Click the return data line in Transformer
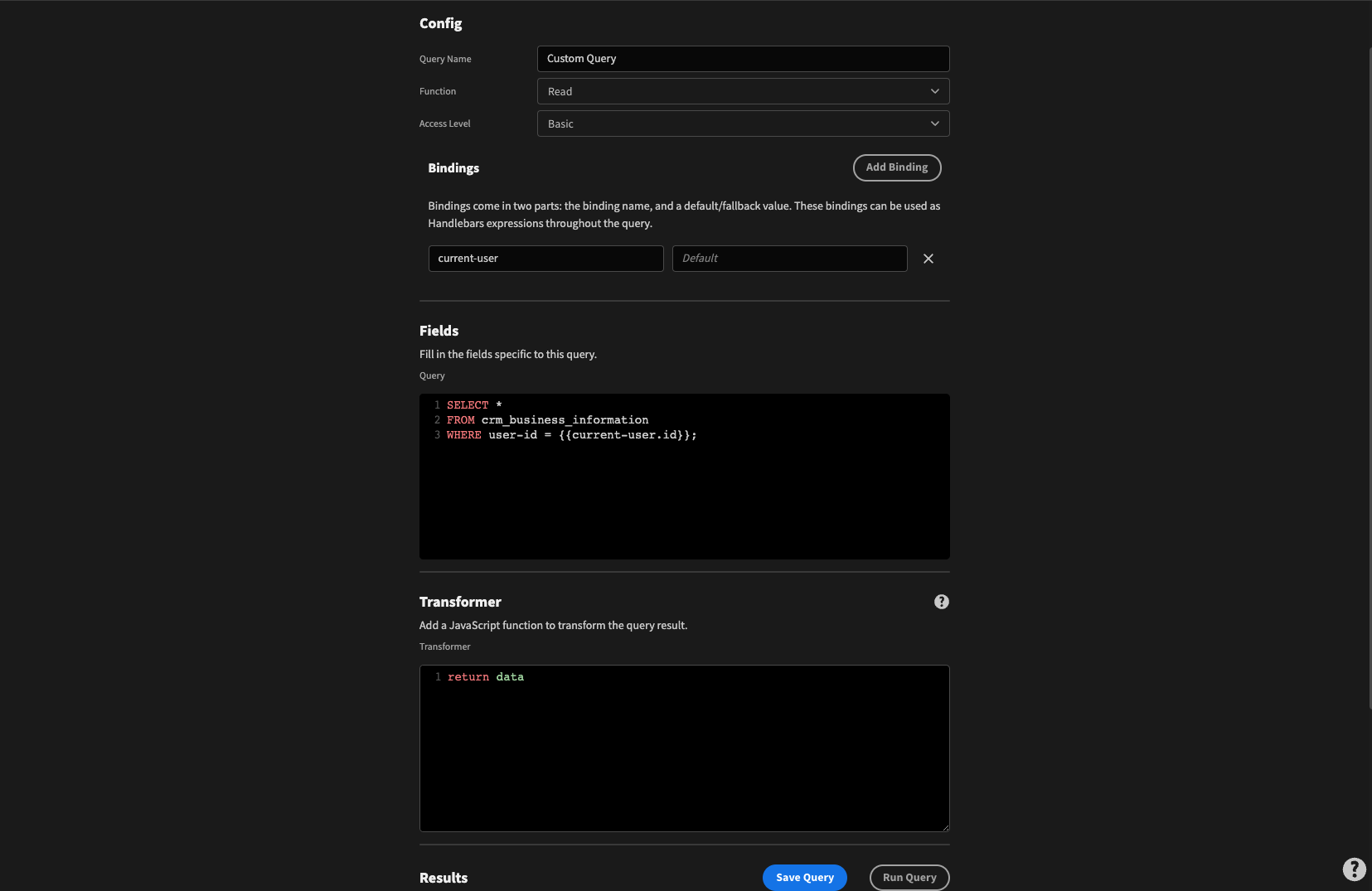Image resolution: width=1372 pixels, height=891 pixels. 485,677
